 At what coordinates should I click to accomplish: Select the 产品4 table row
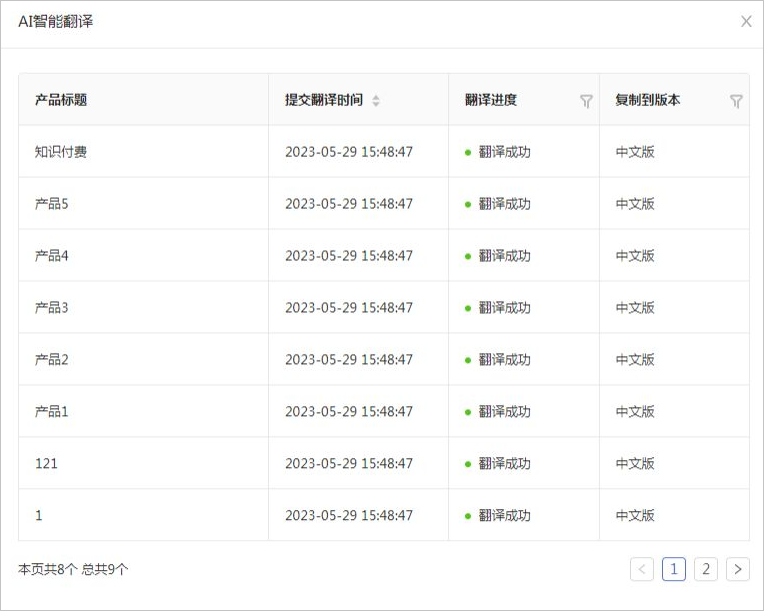52,256
